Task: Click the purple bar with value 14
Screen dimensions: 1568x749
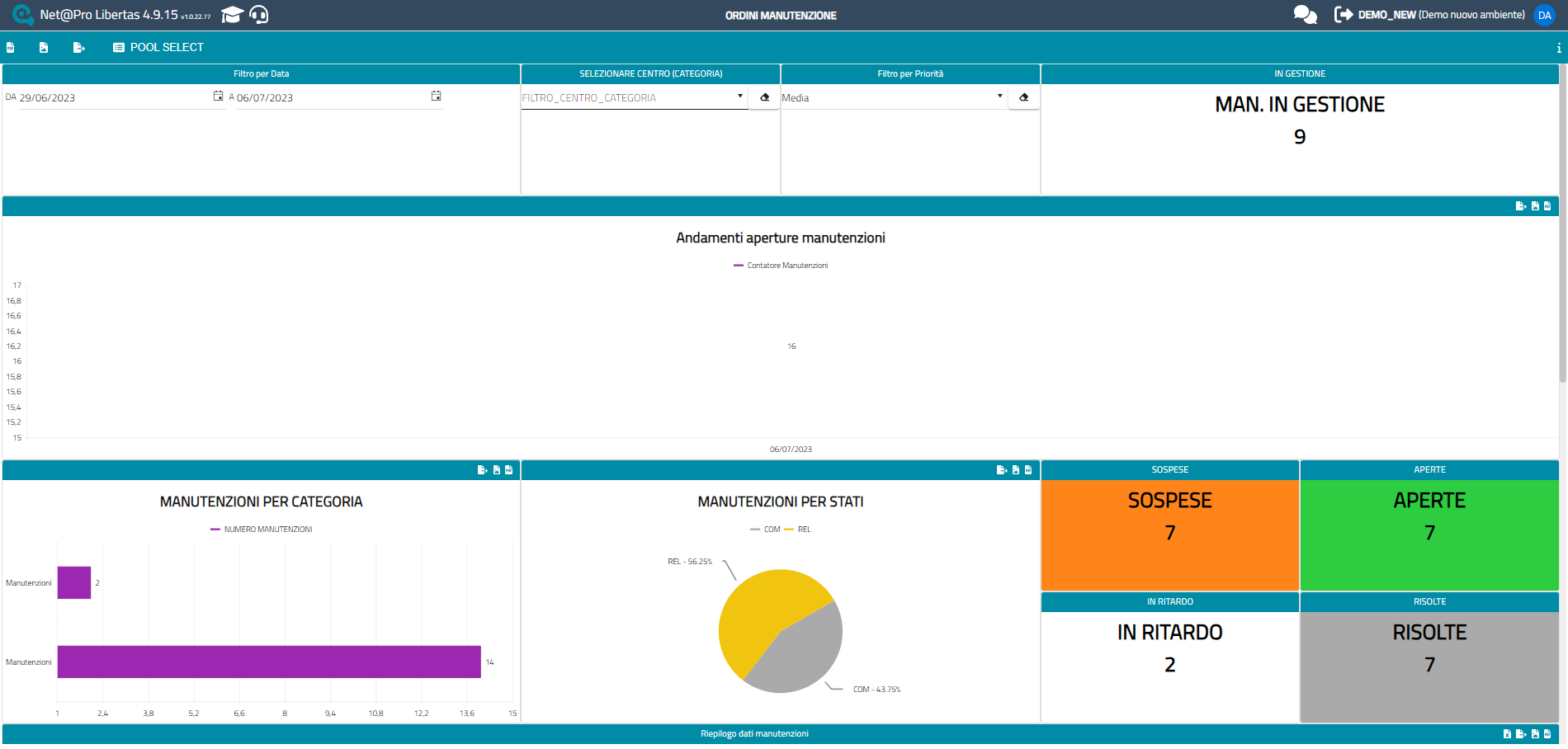Action: (269, 662)
